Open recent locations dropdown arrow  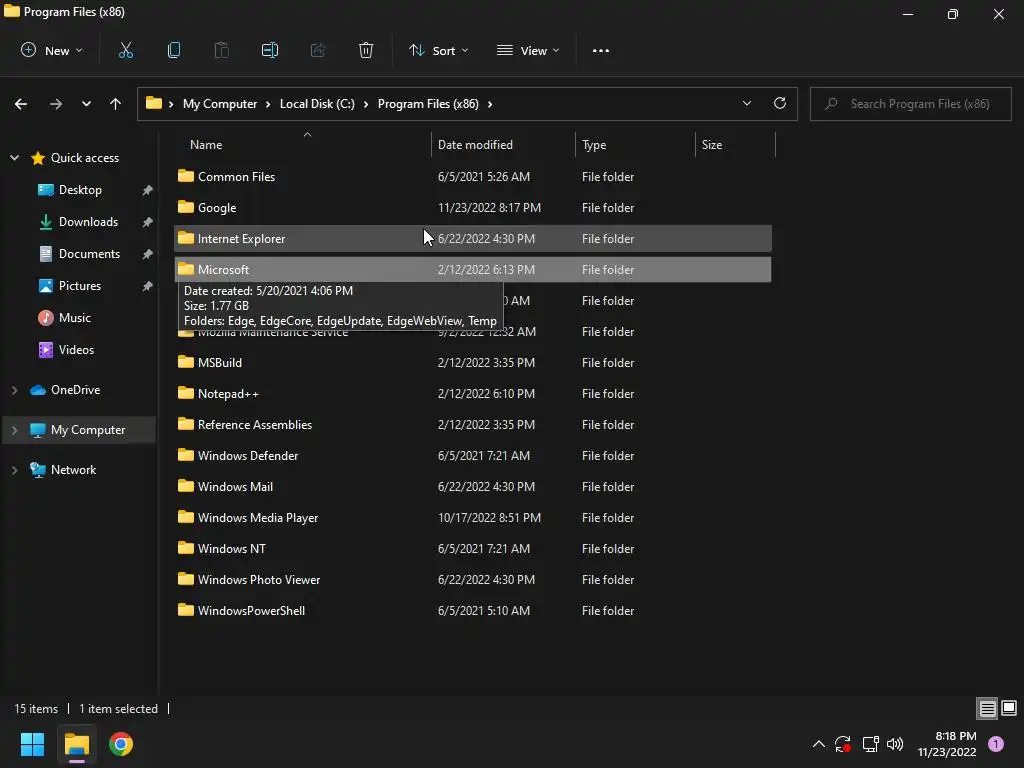click(x=86, y=104)
